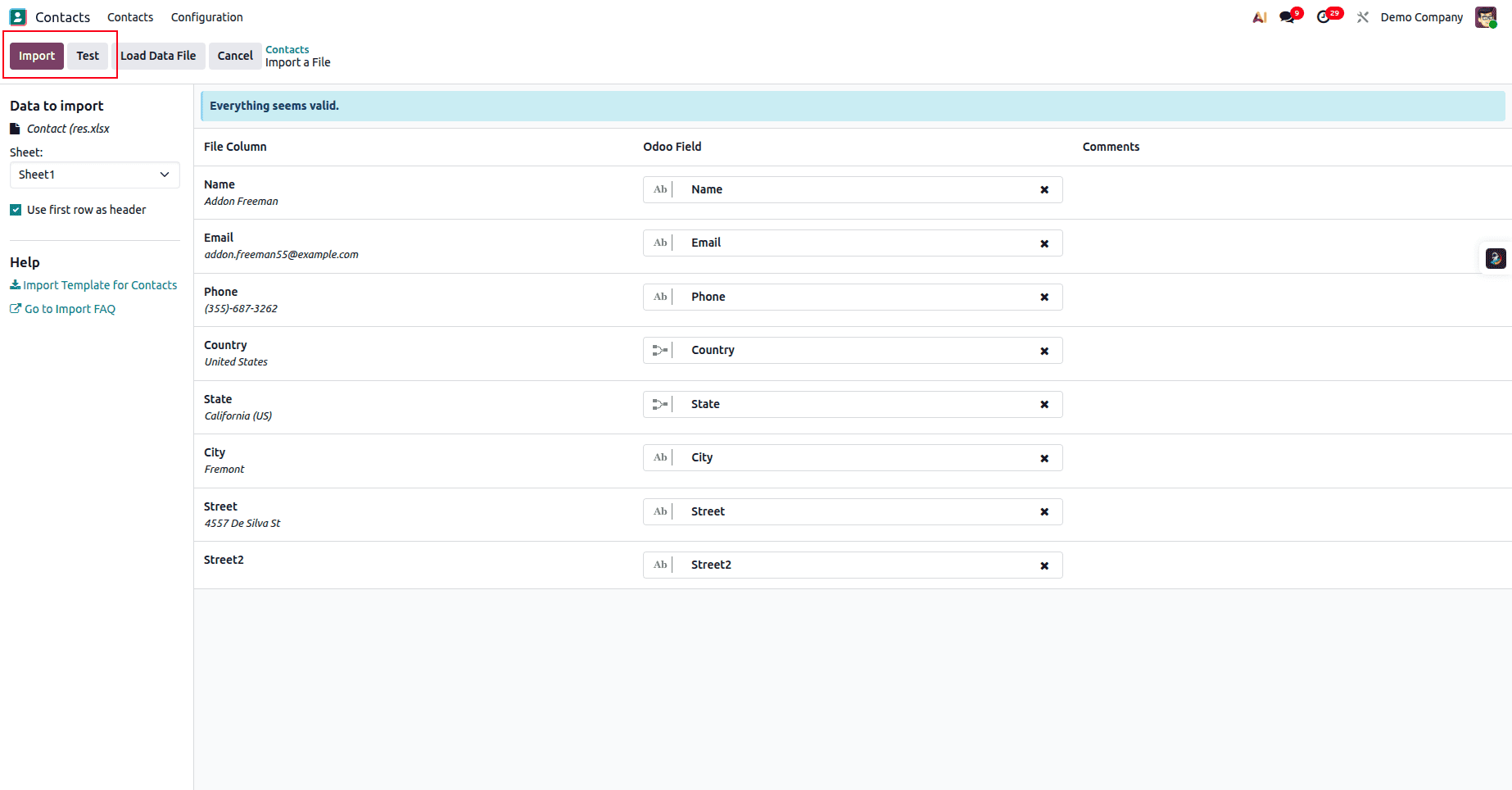Remove the Phone field mapping with the X
The width and height of the screenshot is (1512, 790).
pos(1044,297)
